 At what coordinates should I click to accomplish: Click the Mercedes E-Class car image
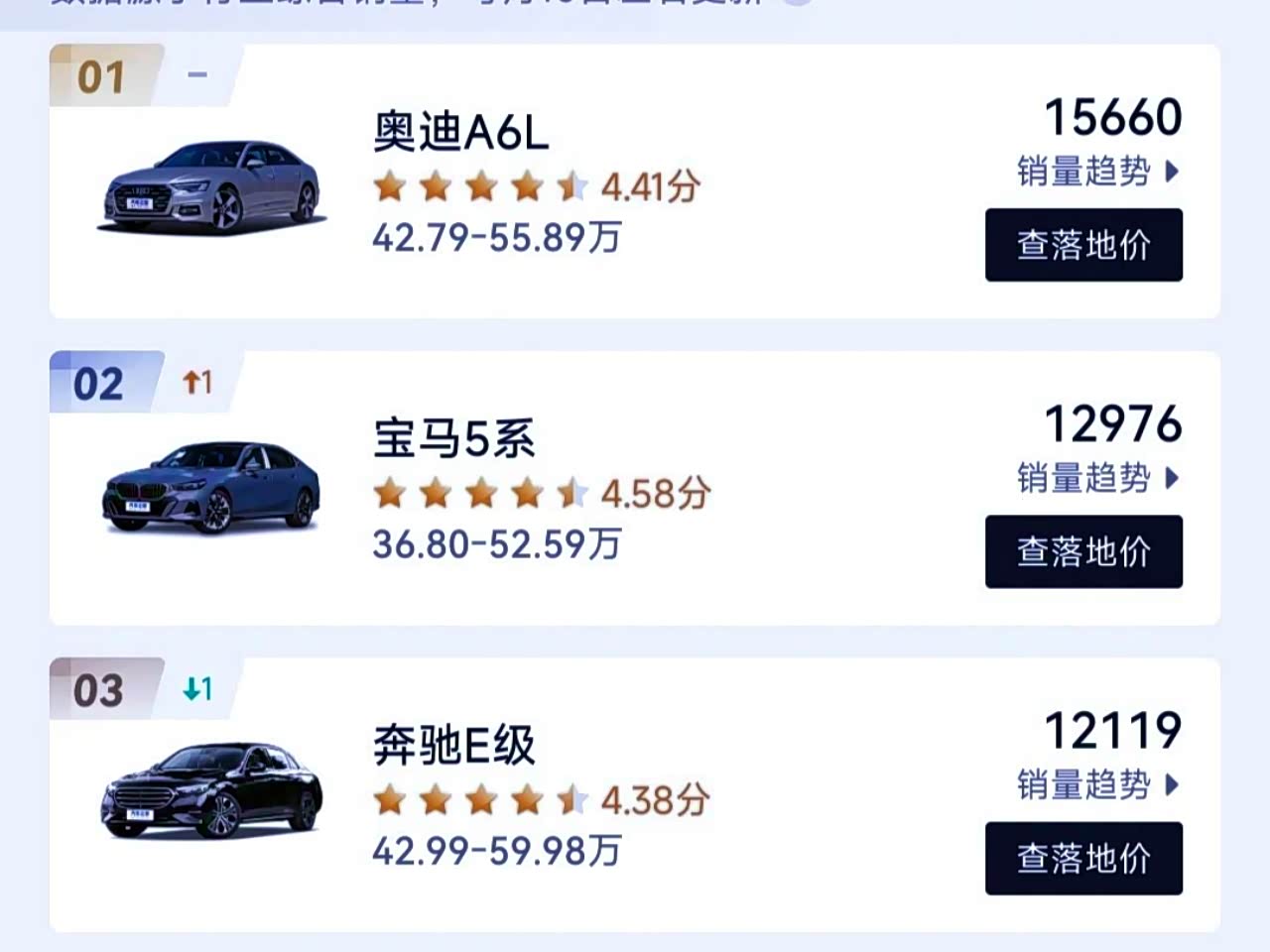(x=211, y=792)
